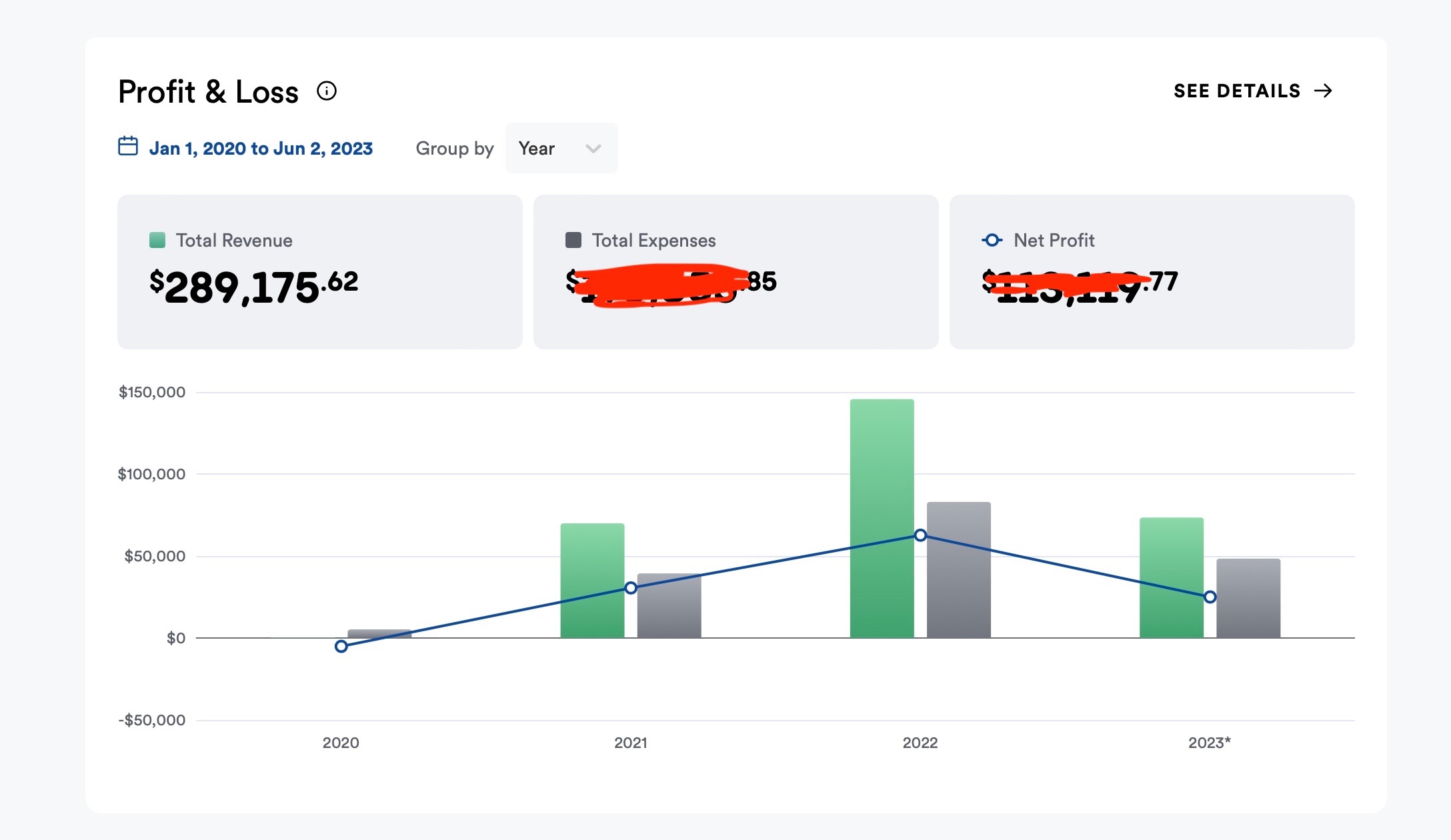Click the SEE DETAILS link
This screenshot has height=840, width=1451.
[1237, 91]
